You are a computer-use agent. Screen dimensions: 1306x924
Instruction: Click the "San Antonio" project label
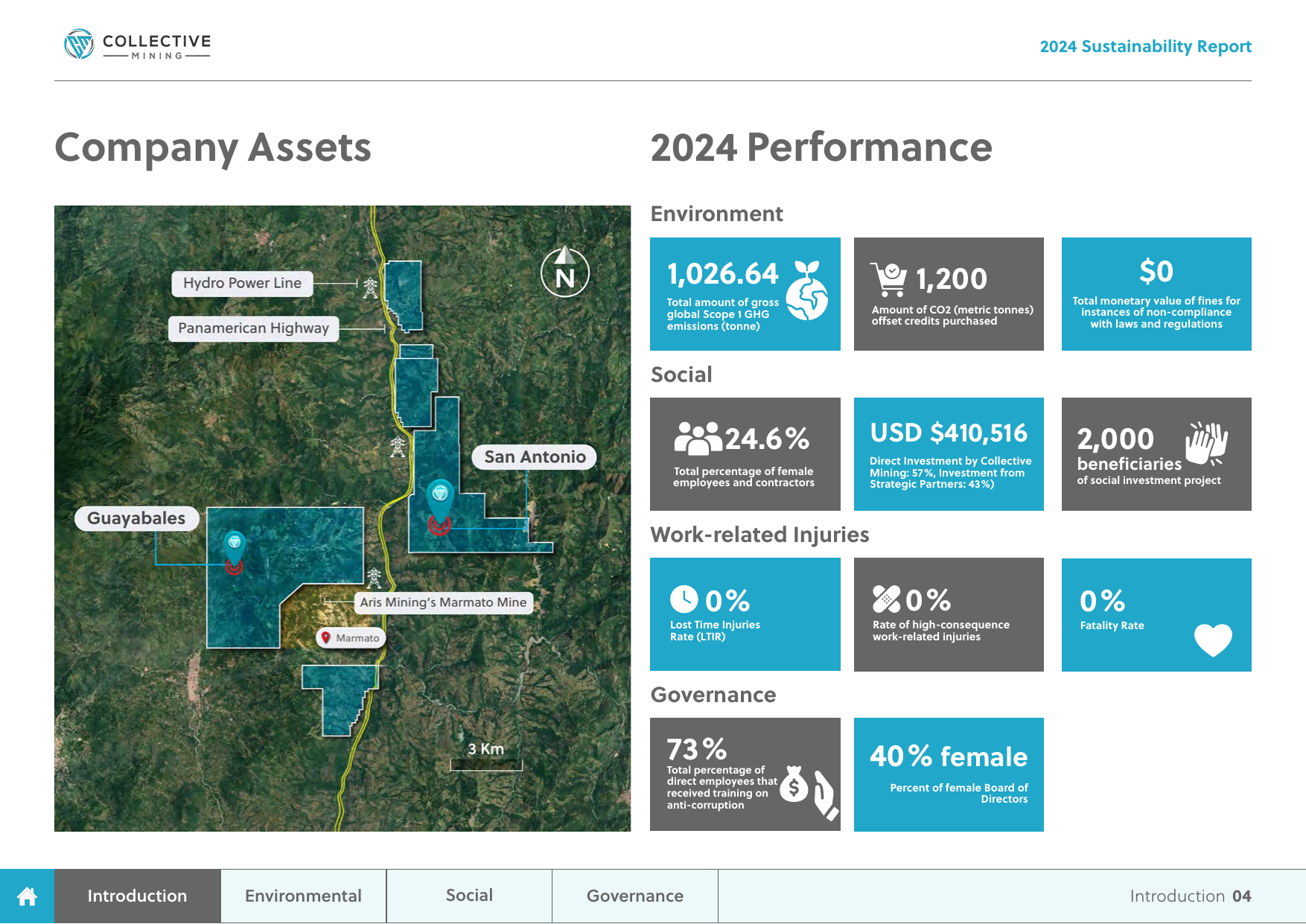point(535,457)
